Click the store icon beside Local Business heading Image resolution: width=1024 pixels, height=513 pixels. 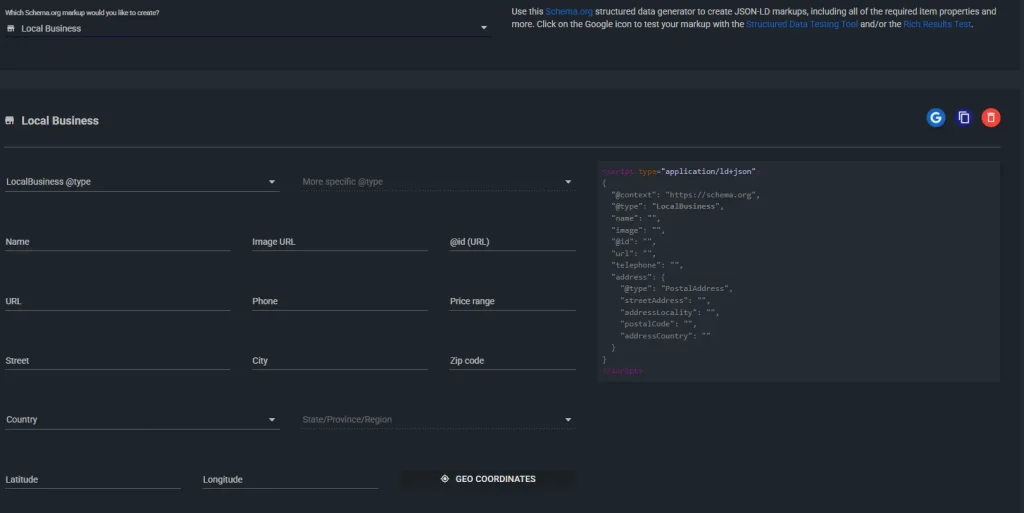(10, 121)
